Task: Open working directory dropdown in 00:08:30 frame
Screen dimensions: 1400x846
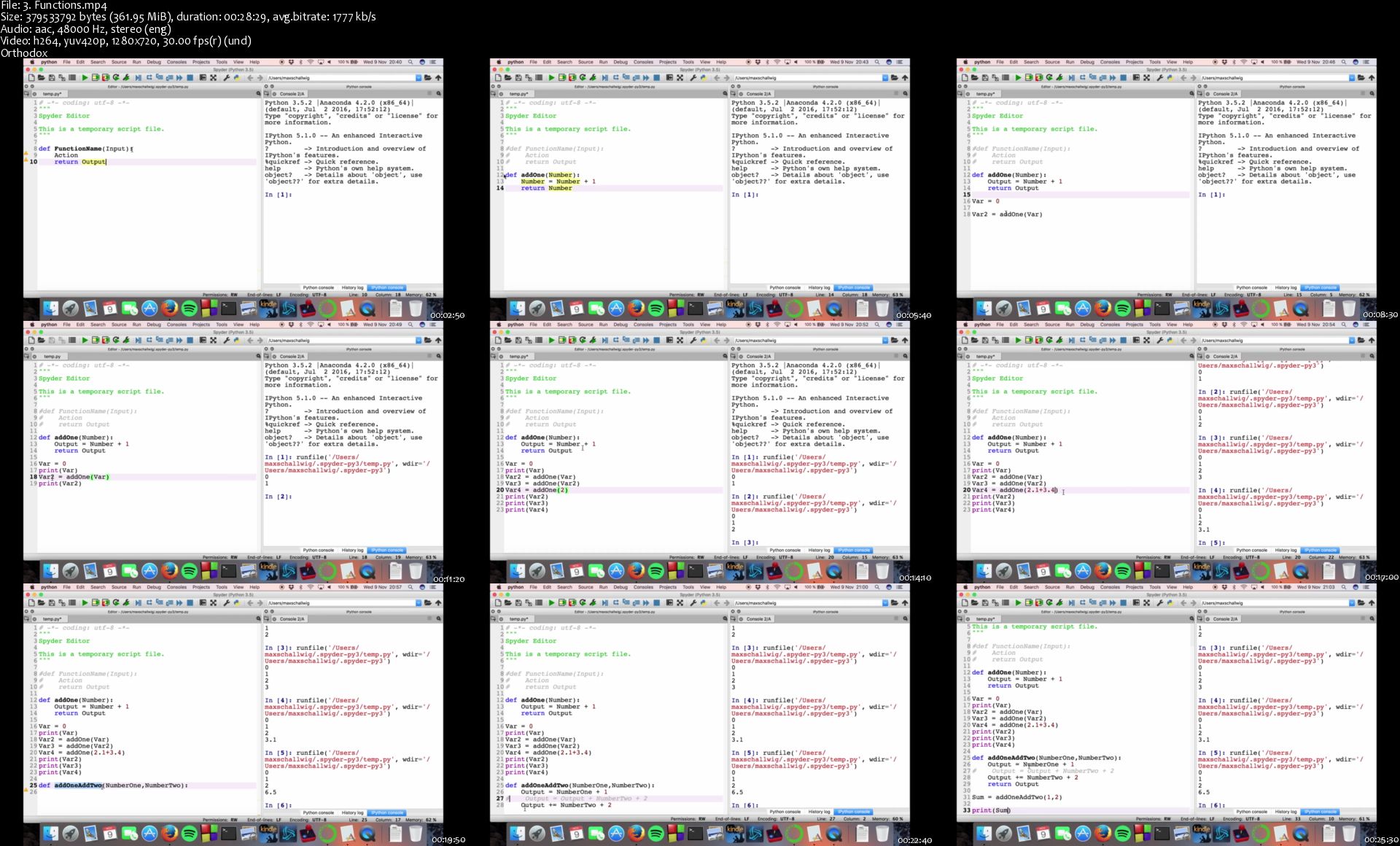Action: 1352,77
